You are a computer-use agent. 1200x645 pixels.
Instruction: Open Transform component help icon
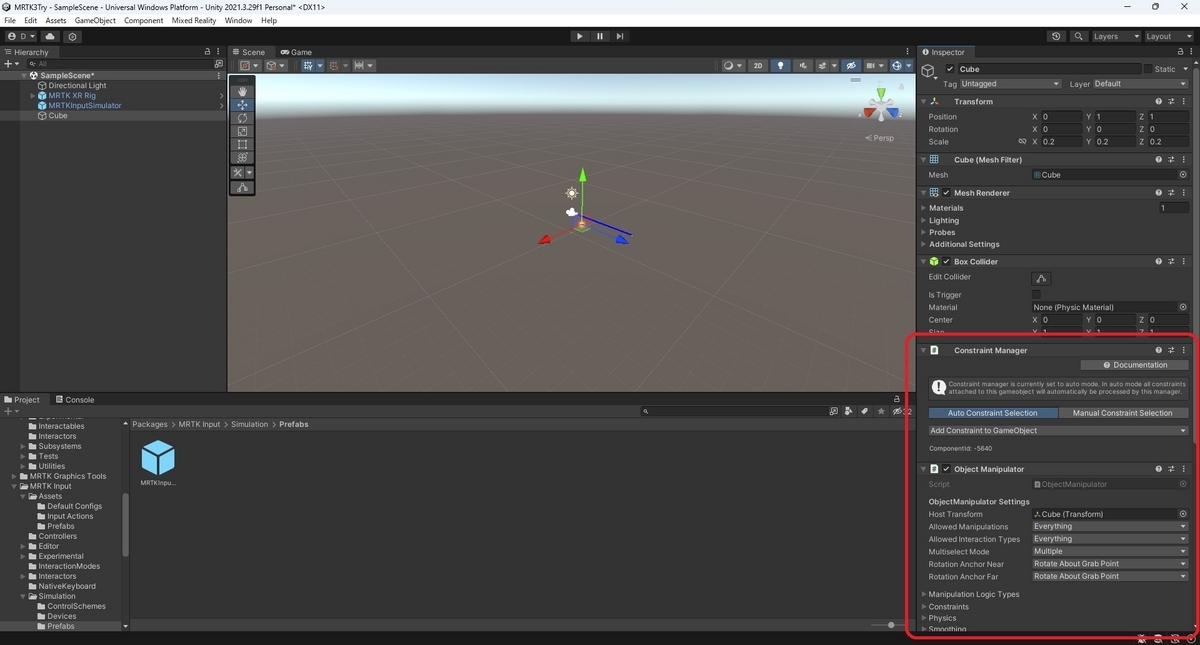pyautogui.click(x=1159, y=101)
